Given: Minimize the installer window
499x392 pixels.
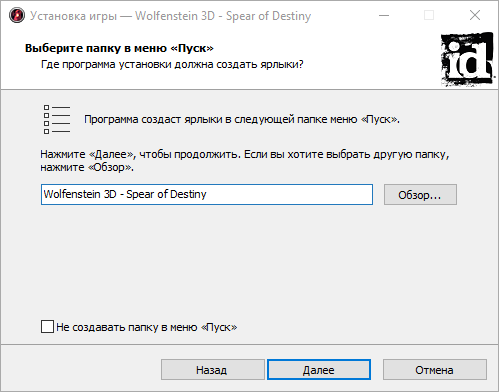Looking at the screenshot, I should 384,15.
